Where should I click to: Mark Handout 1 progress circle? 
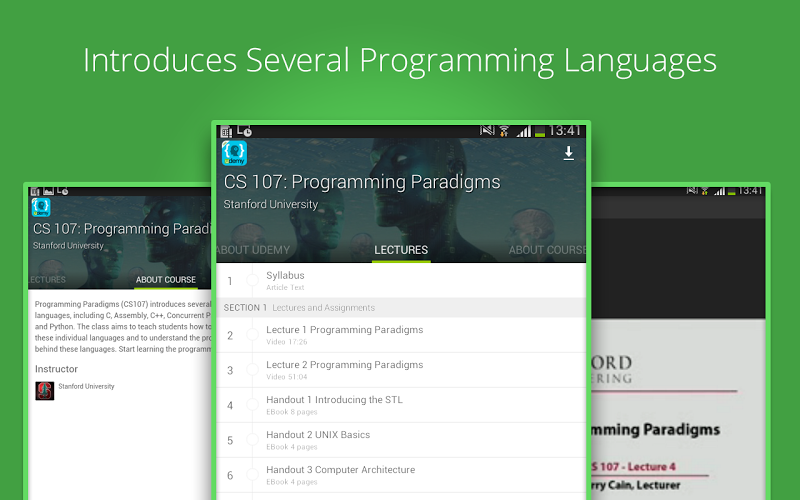tap(253, 405)
